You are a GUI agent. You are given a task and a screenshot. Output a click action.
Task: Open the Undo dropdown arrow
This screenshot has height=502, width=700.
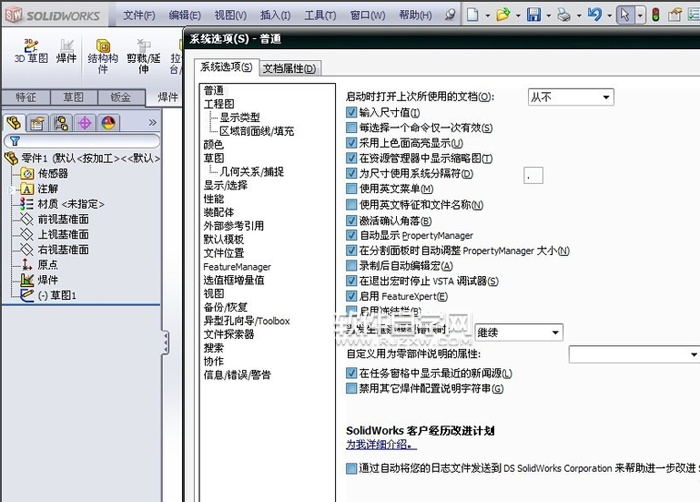(609, 16)
